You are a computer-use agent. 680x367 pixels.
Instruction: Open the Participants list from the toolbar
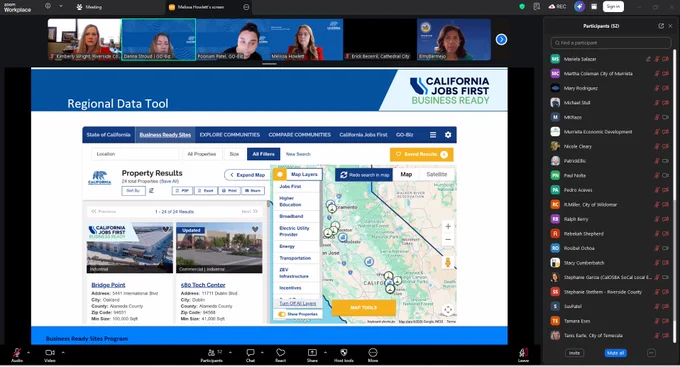(x=212, y=353)
